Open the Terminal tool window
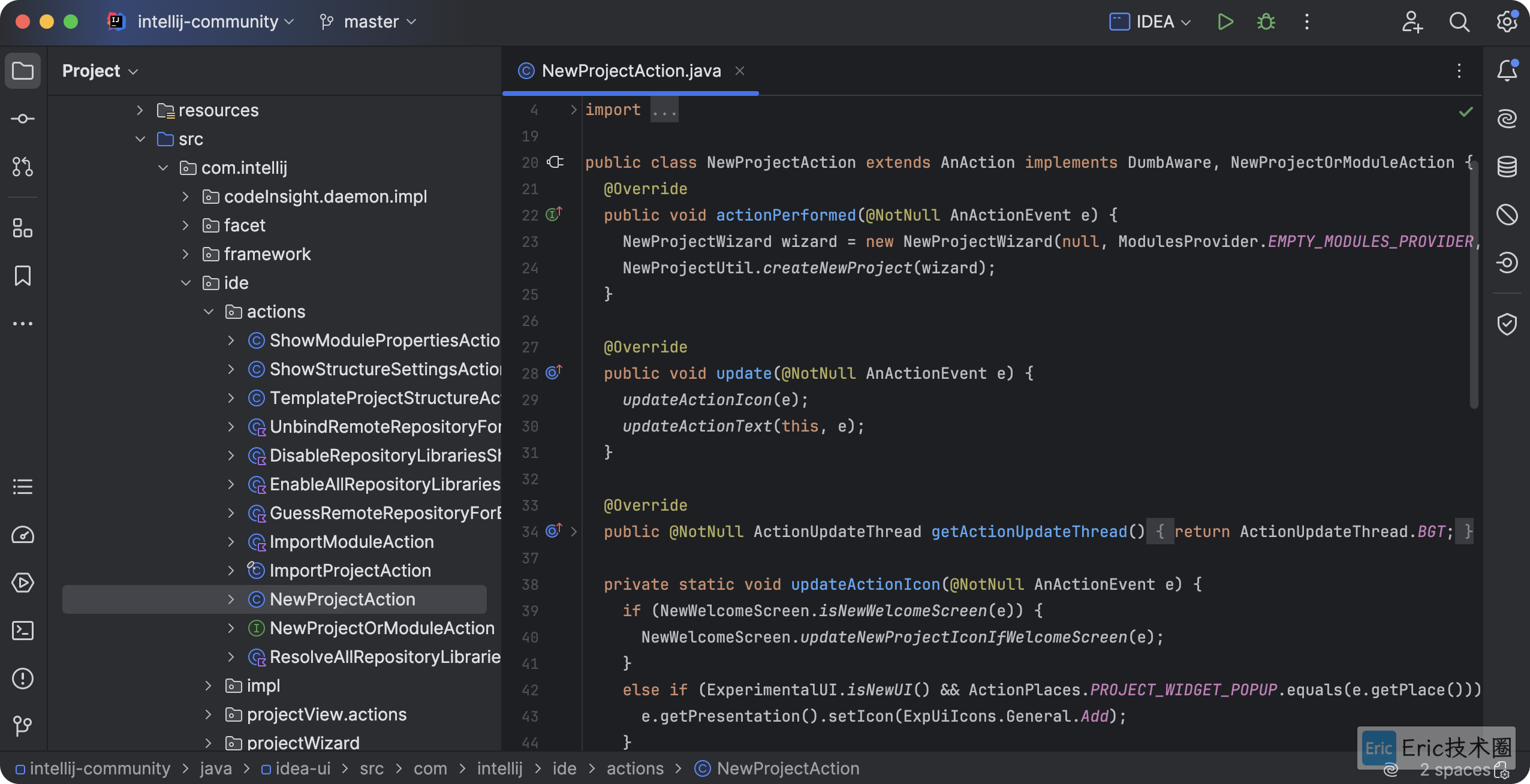The height and width of the screenshot is (784, 1530). pos(23,631)
